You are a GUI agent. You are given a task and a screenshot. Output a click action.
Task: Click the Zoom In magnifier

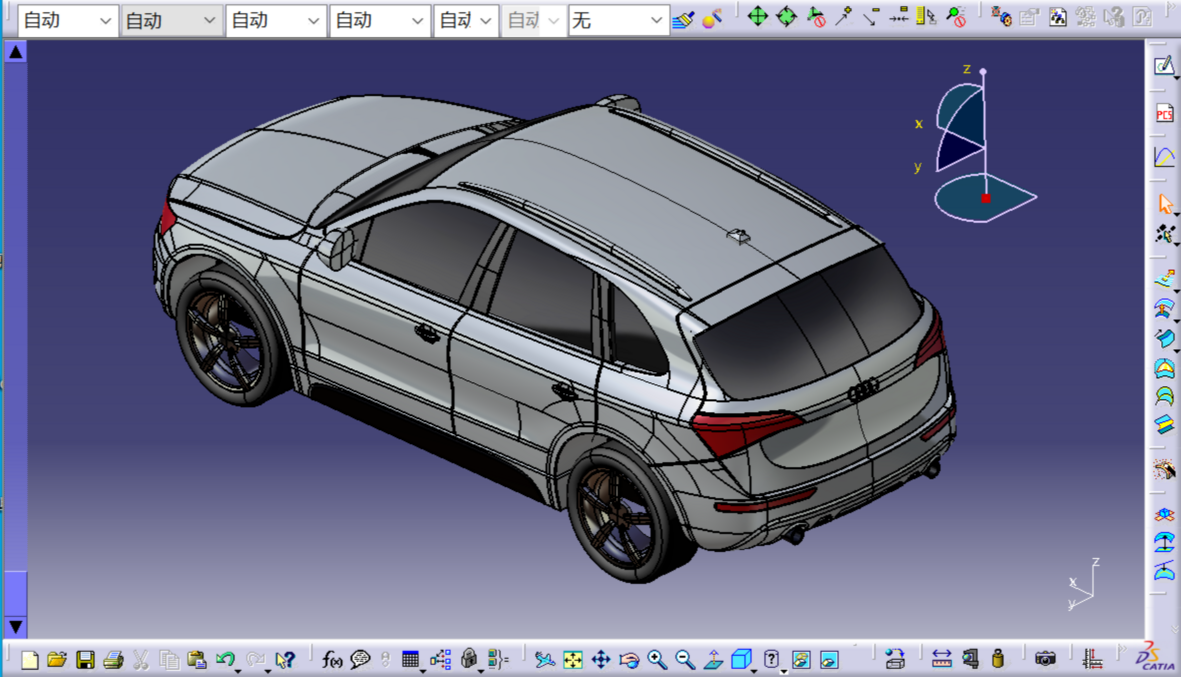(657, 659)
